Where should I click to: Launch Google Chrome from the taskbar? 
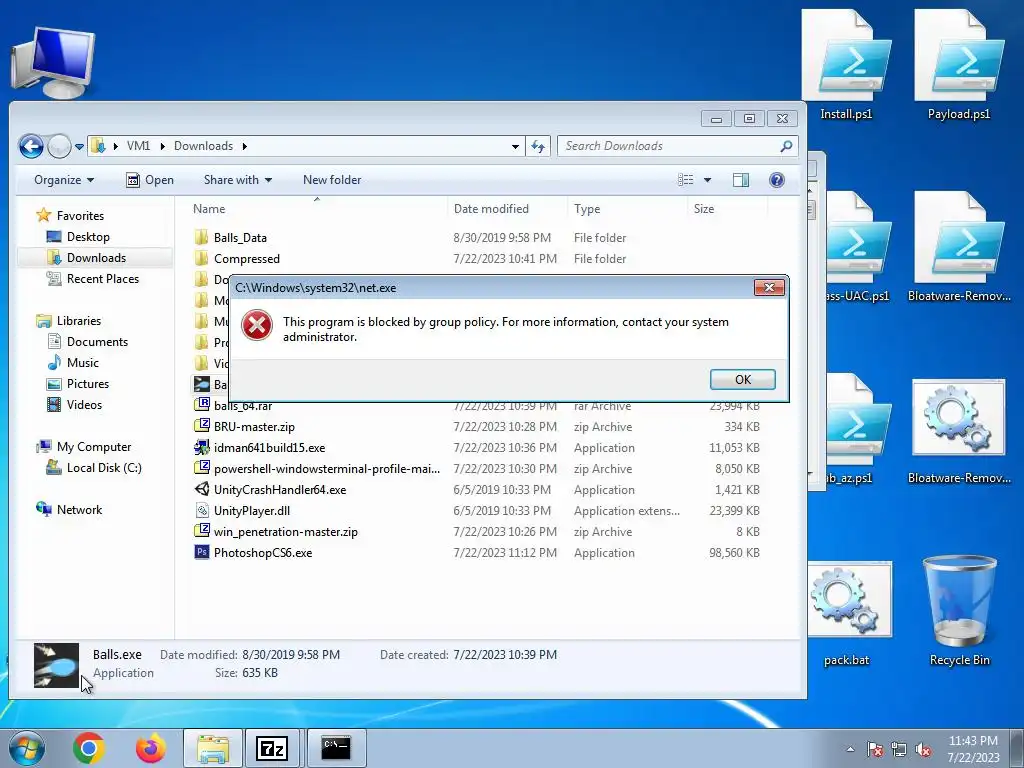click(x=89, y=748)
